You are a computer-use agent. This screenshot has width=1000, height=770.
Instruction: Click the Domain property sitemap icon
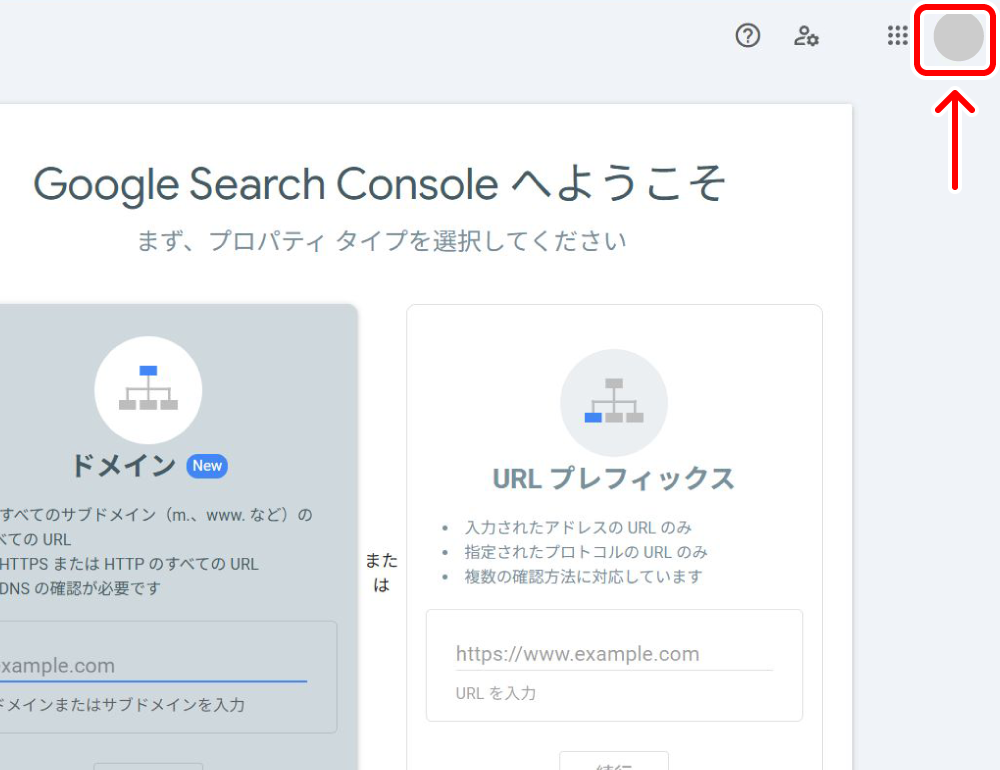148,390
